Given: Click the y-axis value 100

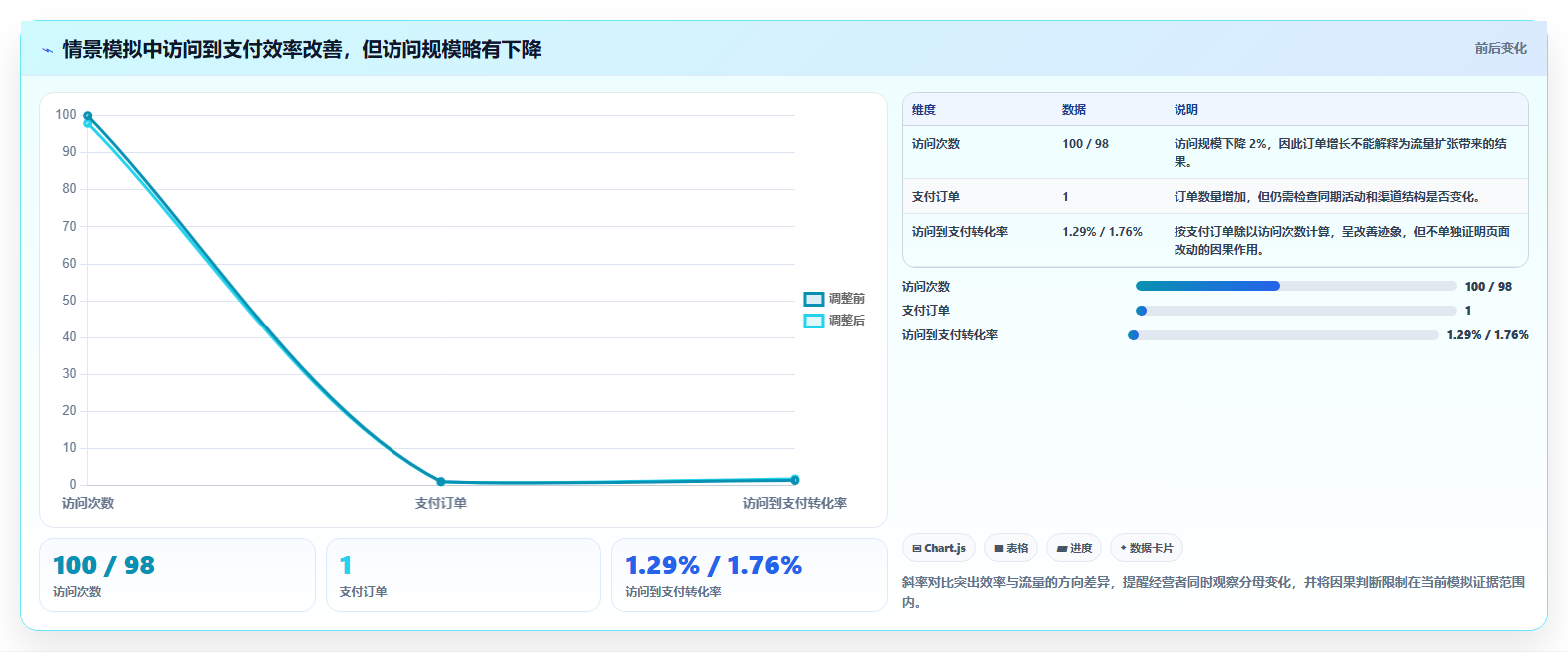Looking at the screenshot, I should [x=66, y=115].
